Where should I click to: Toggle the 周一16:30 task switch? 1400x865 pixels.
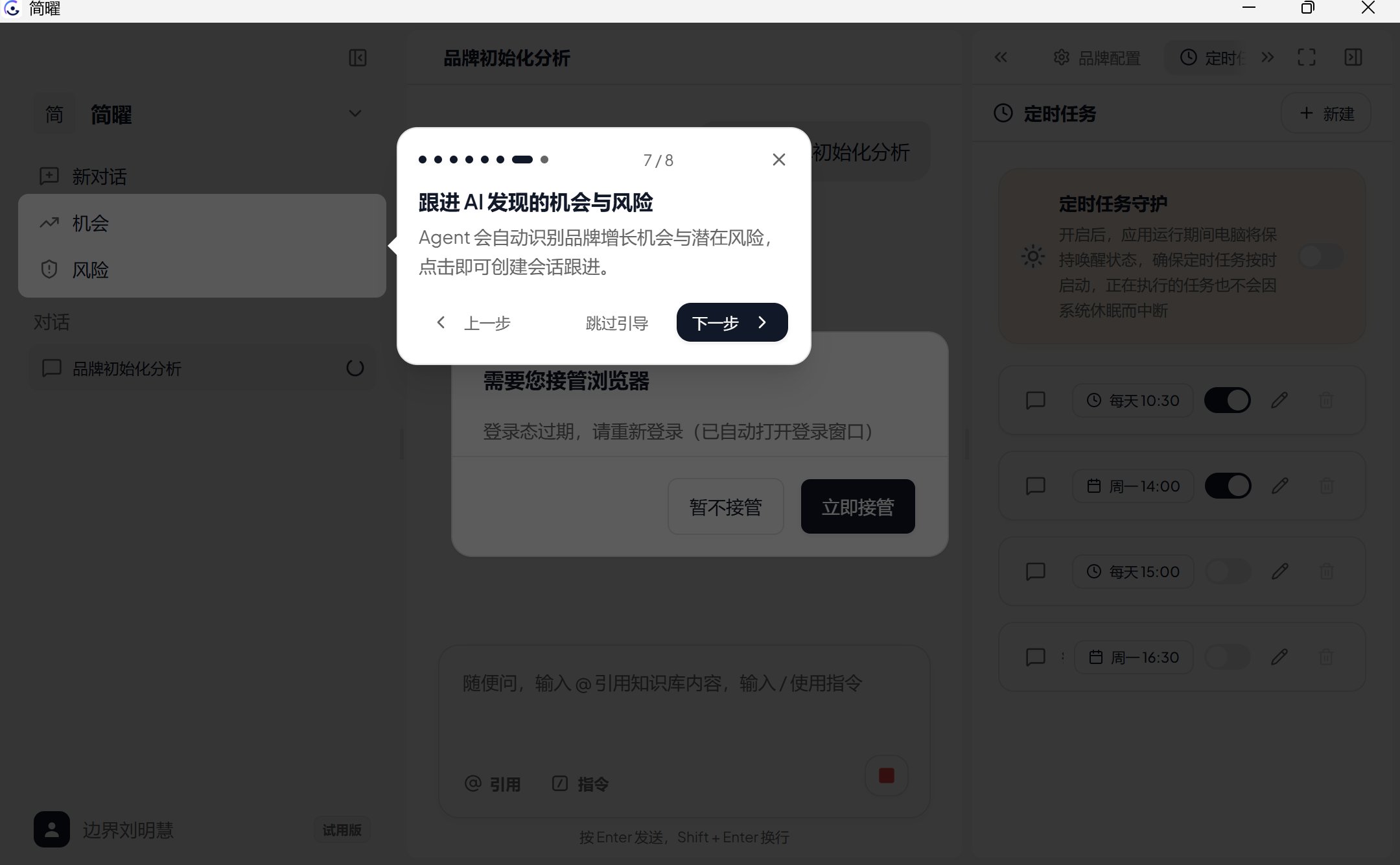[x=1227, y=657]
